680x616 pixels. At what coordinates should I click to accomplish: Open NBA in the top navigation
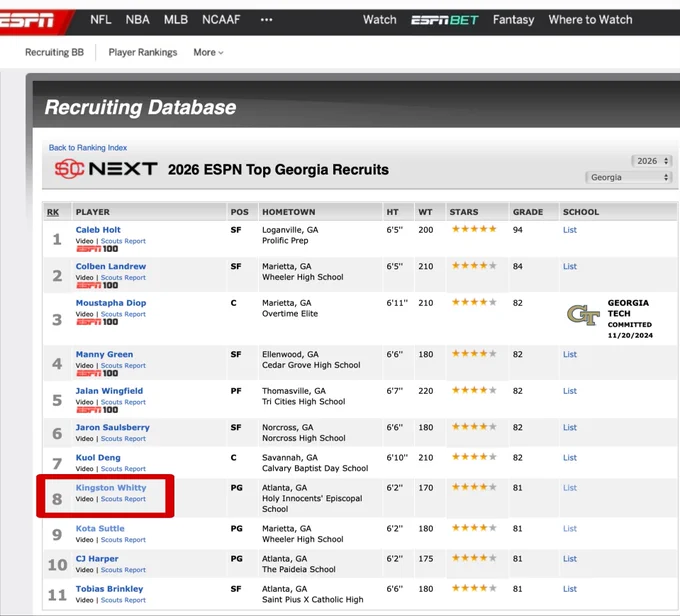[137, 20]
